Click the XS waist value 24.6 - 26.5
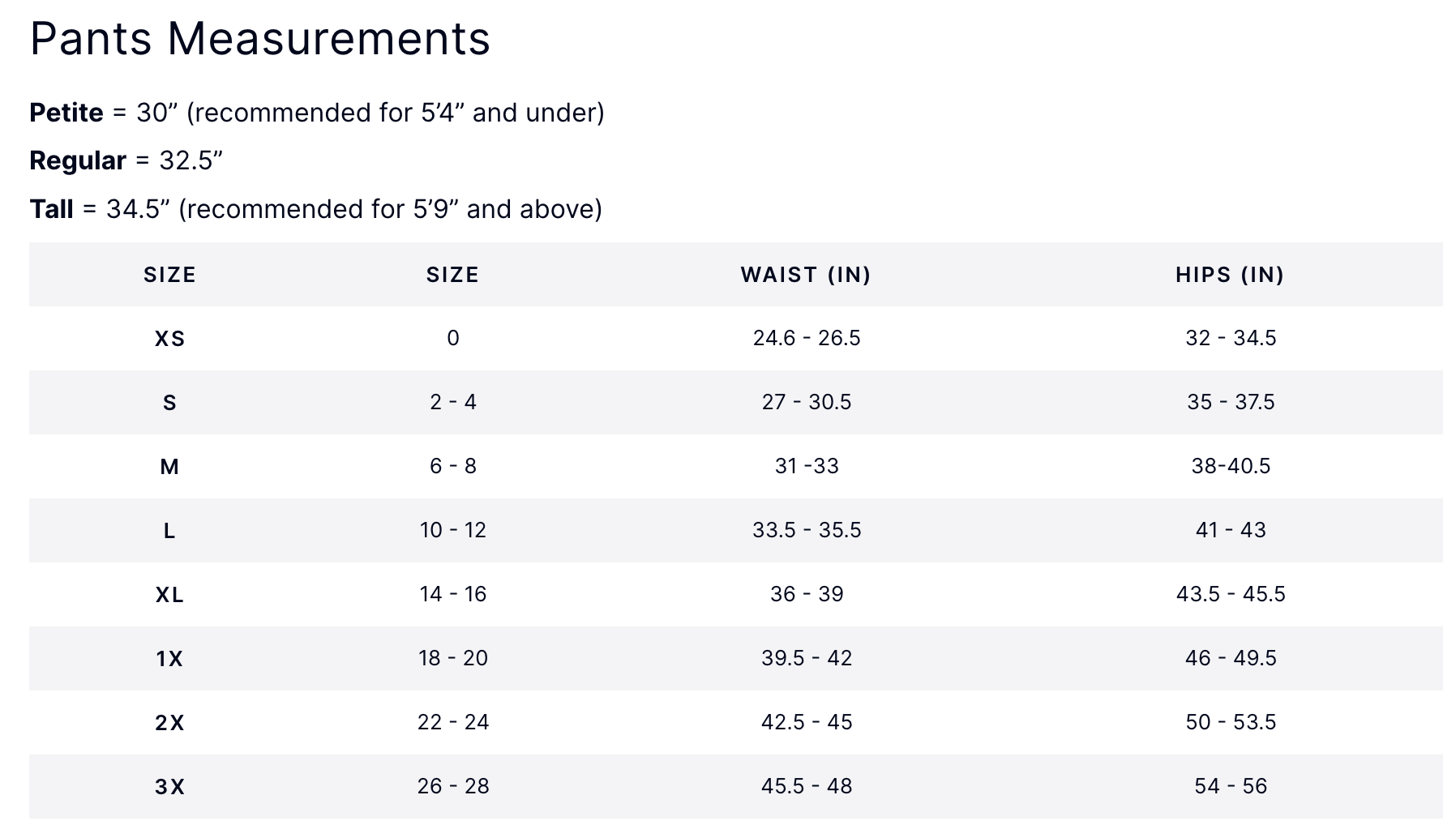This screenshot has height=825, width=1456. tap(807, 338)
